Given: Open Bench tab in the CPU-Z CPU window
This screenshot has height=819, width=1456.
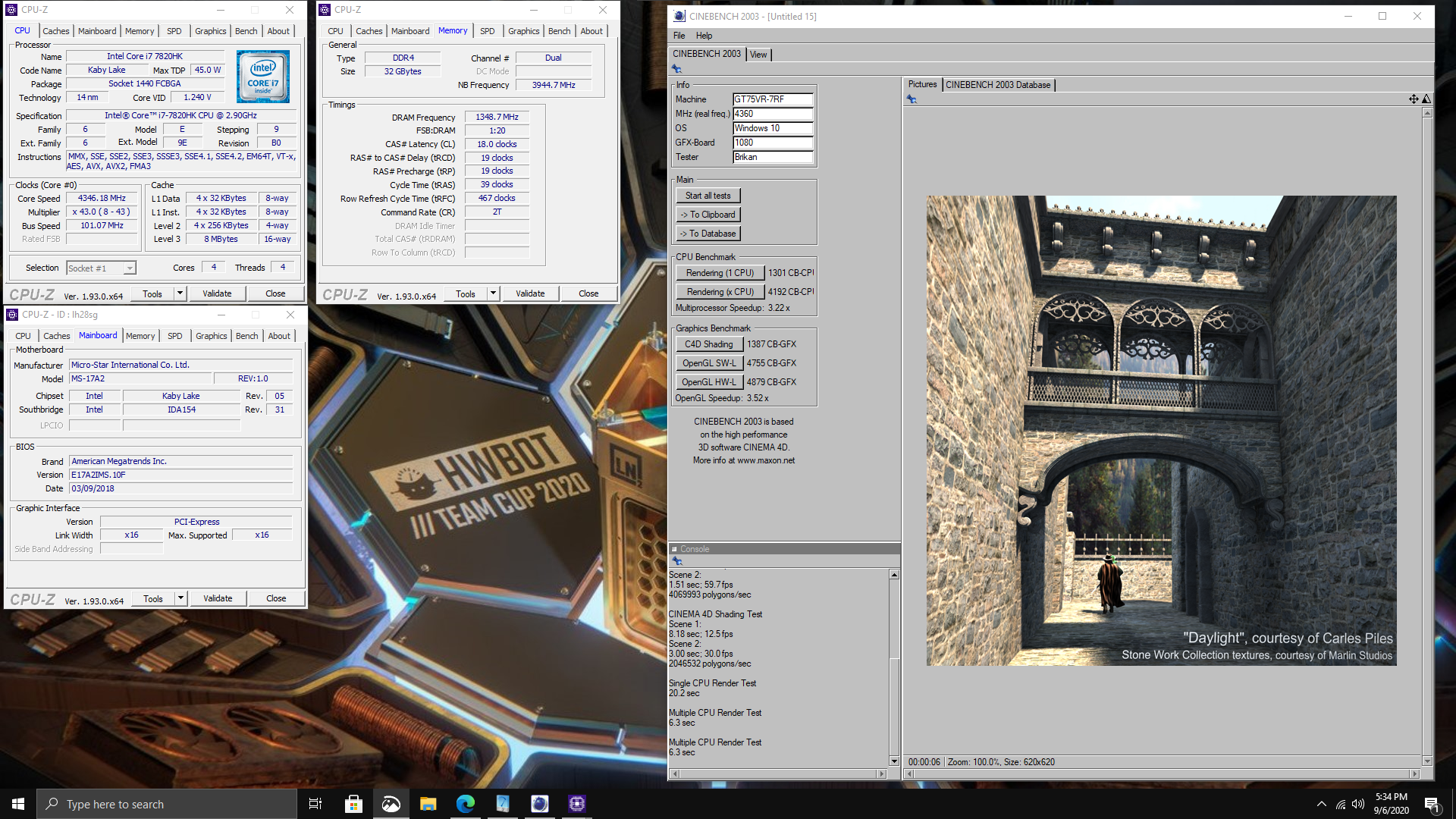Looking at the screenshot, I should coord(246,31).
